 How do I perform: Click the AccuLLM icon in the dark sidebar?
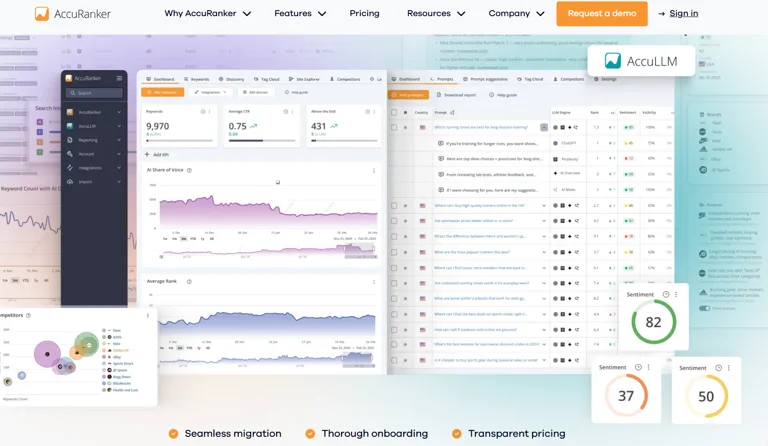coord(70,126)
